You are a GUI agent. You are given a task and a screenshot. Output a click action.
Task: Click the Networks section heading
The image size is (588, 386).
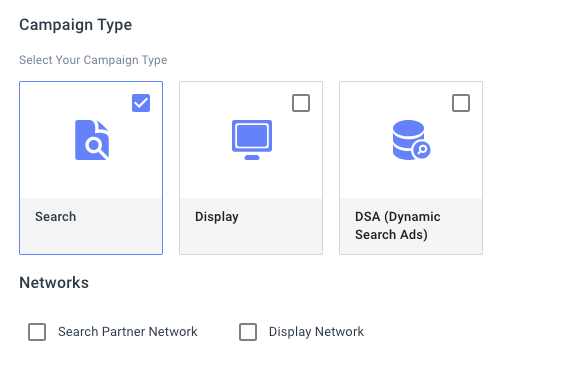pyautogui.click(x=54, y=282)
